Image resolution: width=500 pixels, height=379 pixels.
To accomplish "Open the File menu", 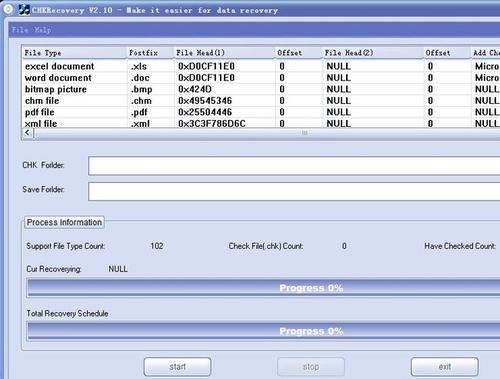I will [x=20, y=30].
